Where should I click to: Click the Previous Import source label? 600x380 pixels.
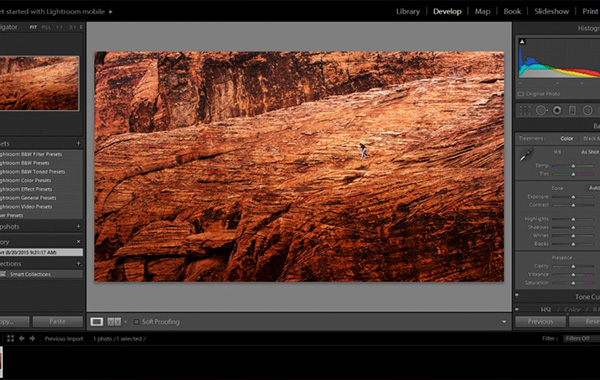pos(64,339)
